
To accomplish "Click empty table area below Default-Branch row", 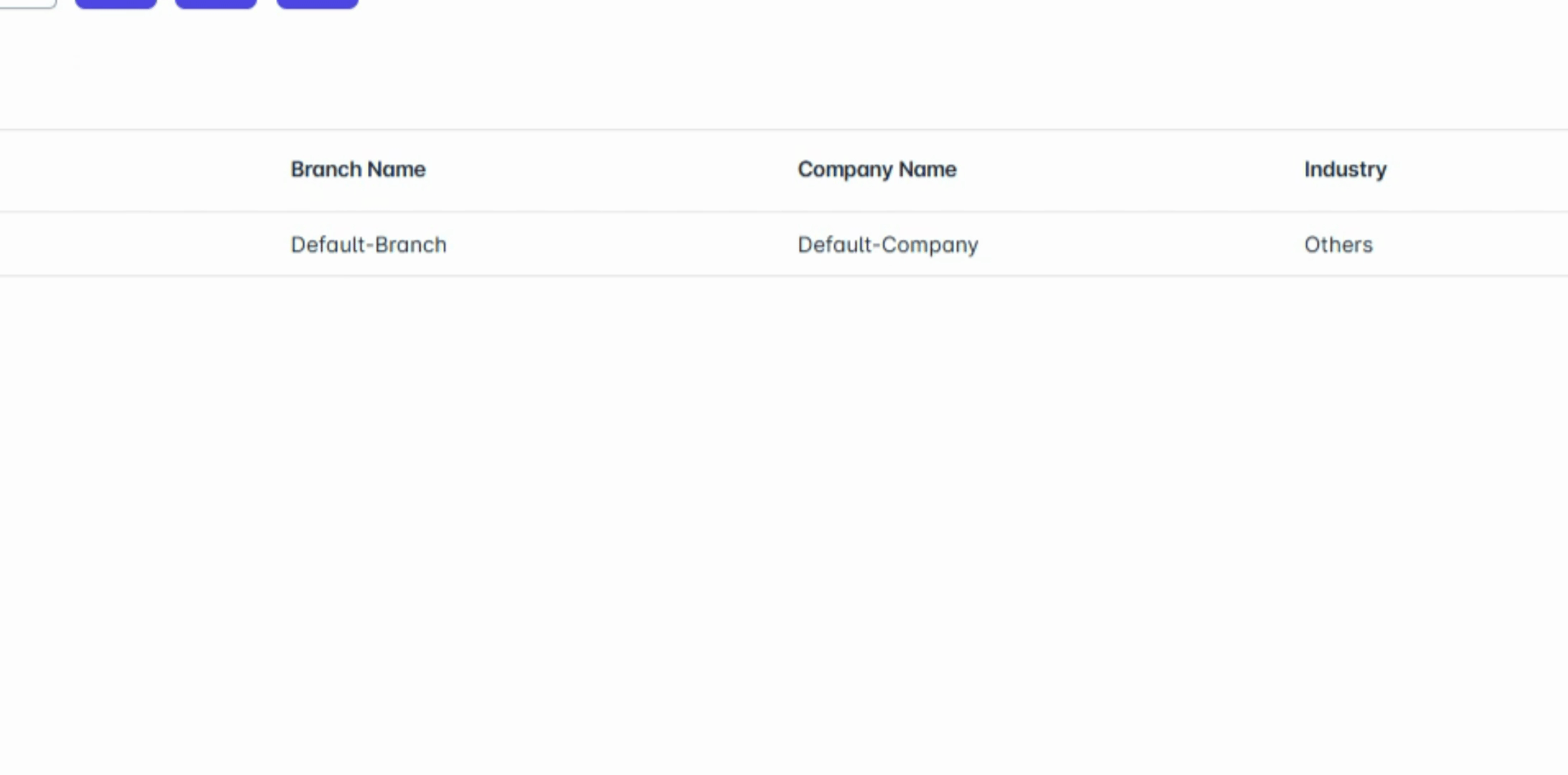I will 369,431.
